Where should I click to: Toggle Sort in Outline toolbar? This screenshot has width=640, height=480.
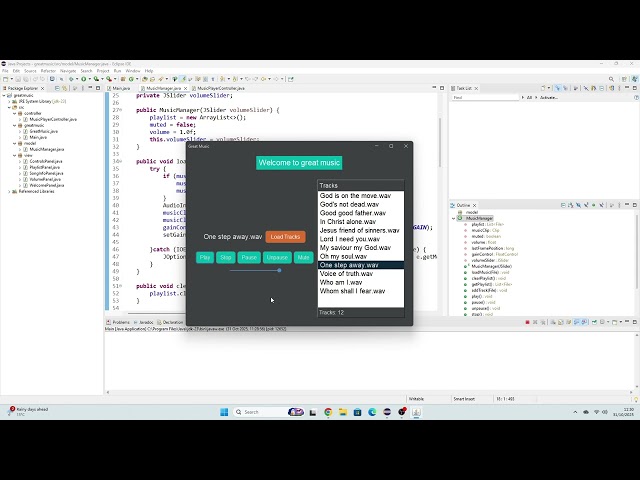click(571, 205)
